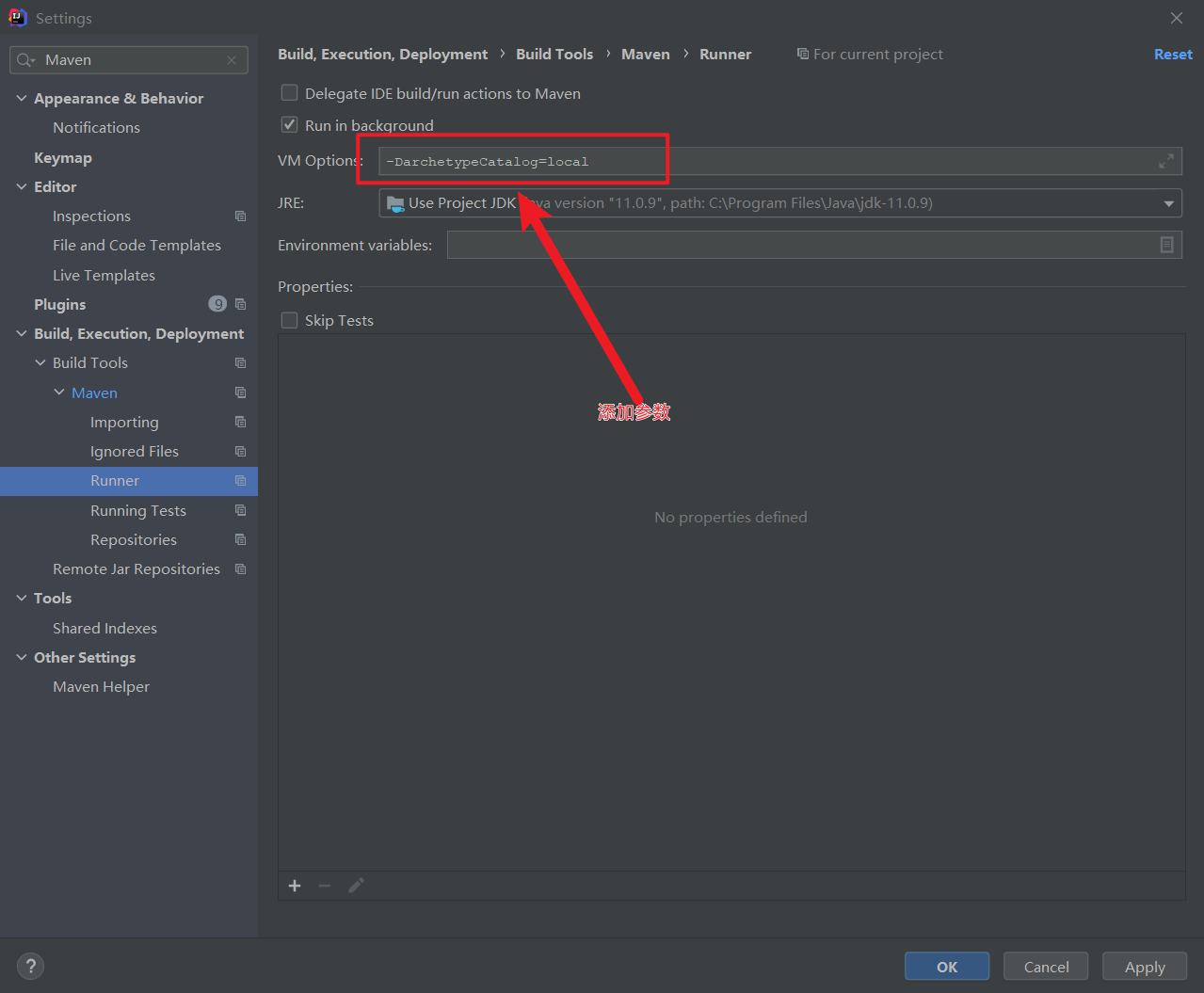
Task: Collapse the Appearance & Behavior section
Action: click(x=22, y=98)
